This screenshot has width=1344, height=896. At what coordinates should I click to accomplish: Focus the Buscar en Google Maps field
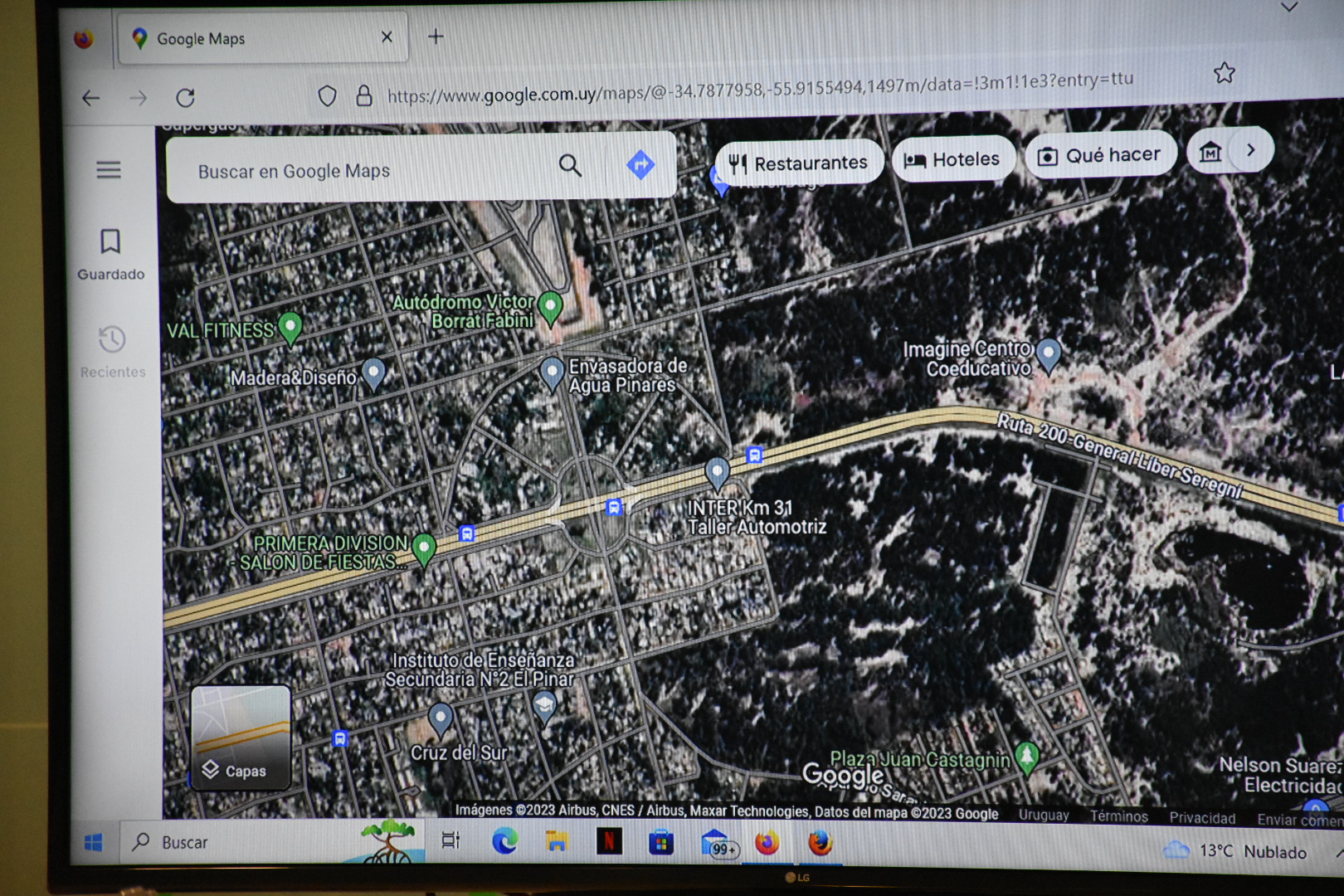[365, 170]
